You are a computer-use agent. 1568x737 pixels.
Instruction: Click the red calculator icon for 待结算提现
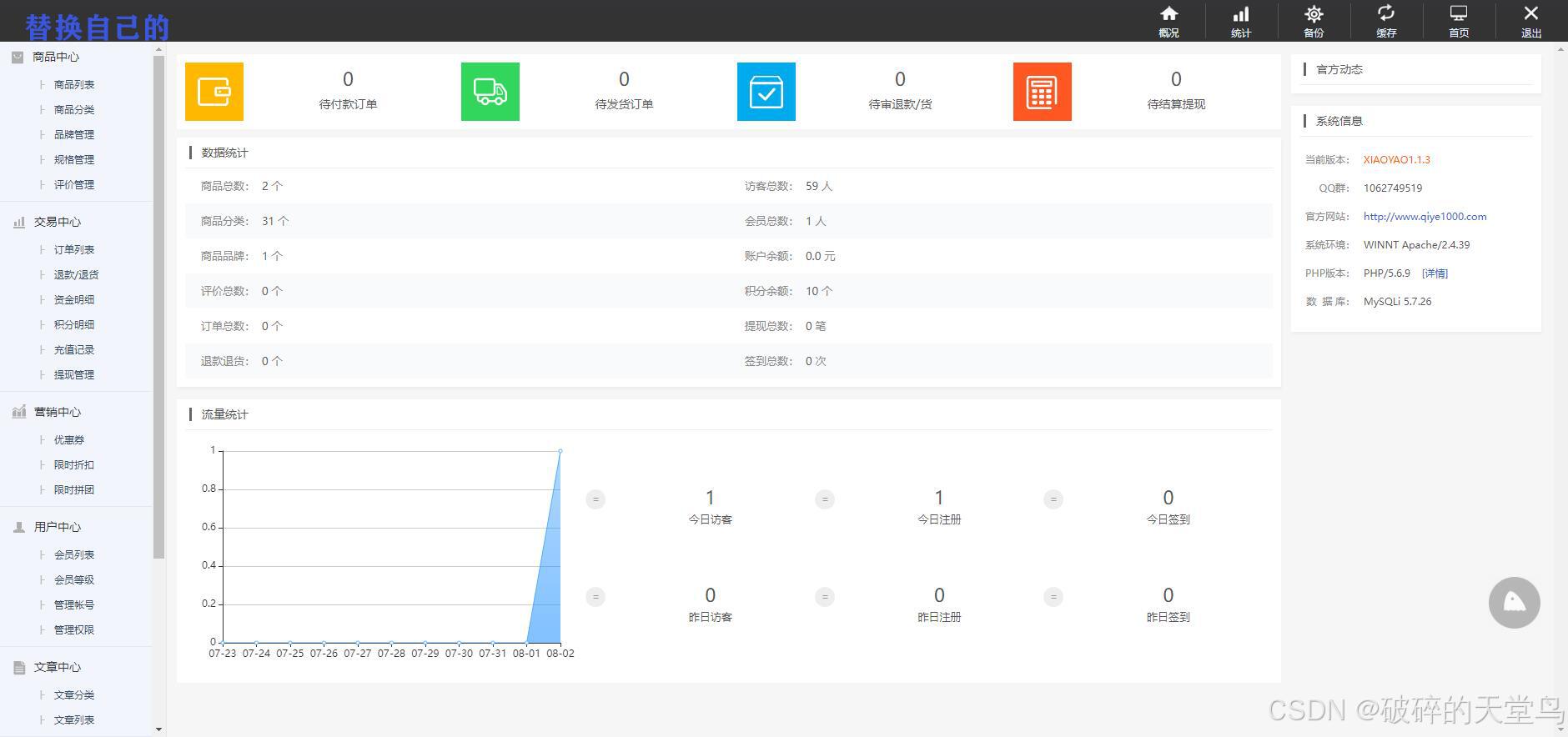[x=1043, y=92]
